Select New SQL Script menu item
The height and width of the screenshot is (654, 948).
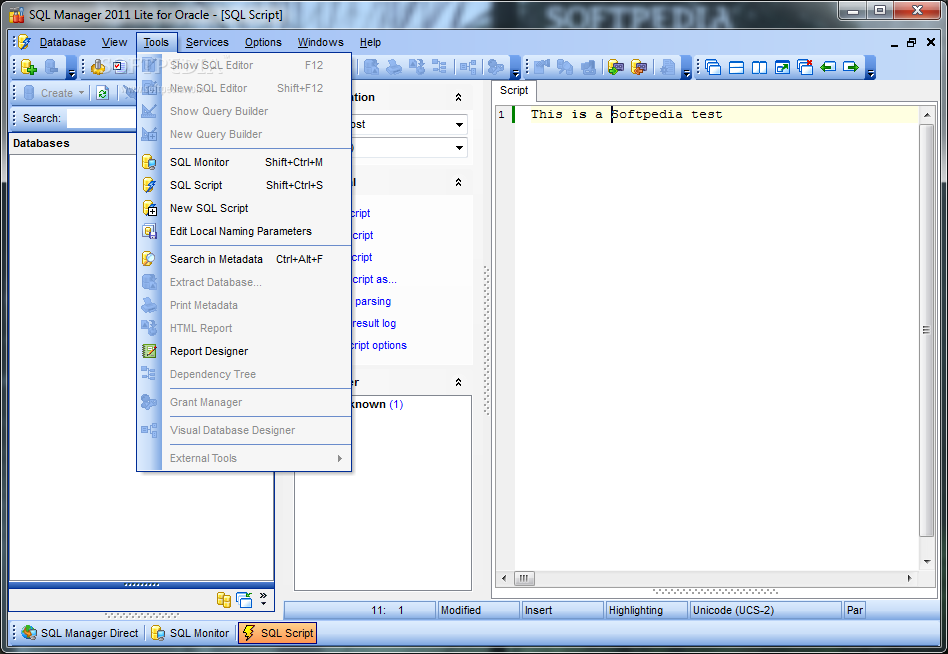click(x=245, y=208)
